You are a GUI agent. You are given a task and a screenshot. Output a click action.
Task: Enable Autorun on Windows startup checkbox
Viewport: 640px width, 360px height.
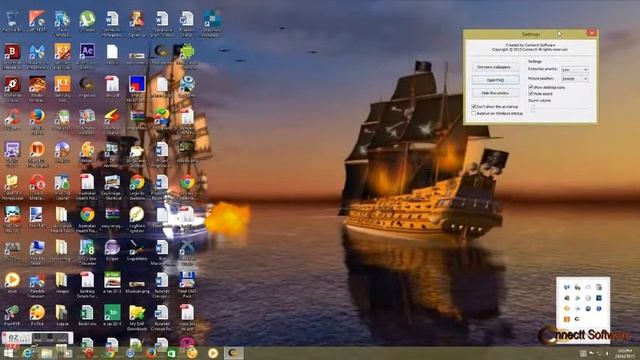pos(474,113)
